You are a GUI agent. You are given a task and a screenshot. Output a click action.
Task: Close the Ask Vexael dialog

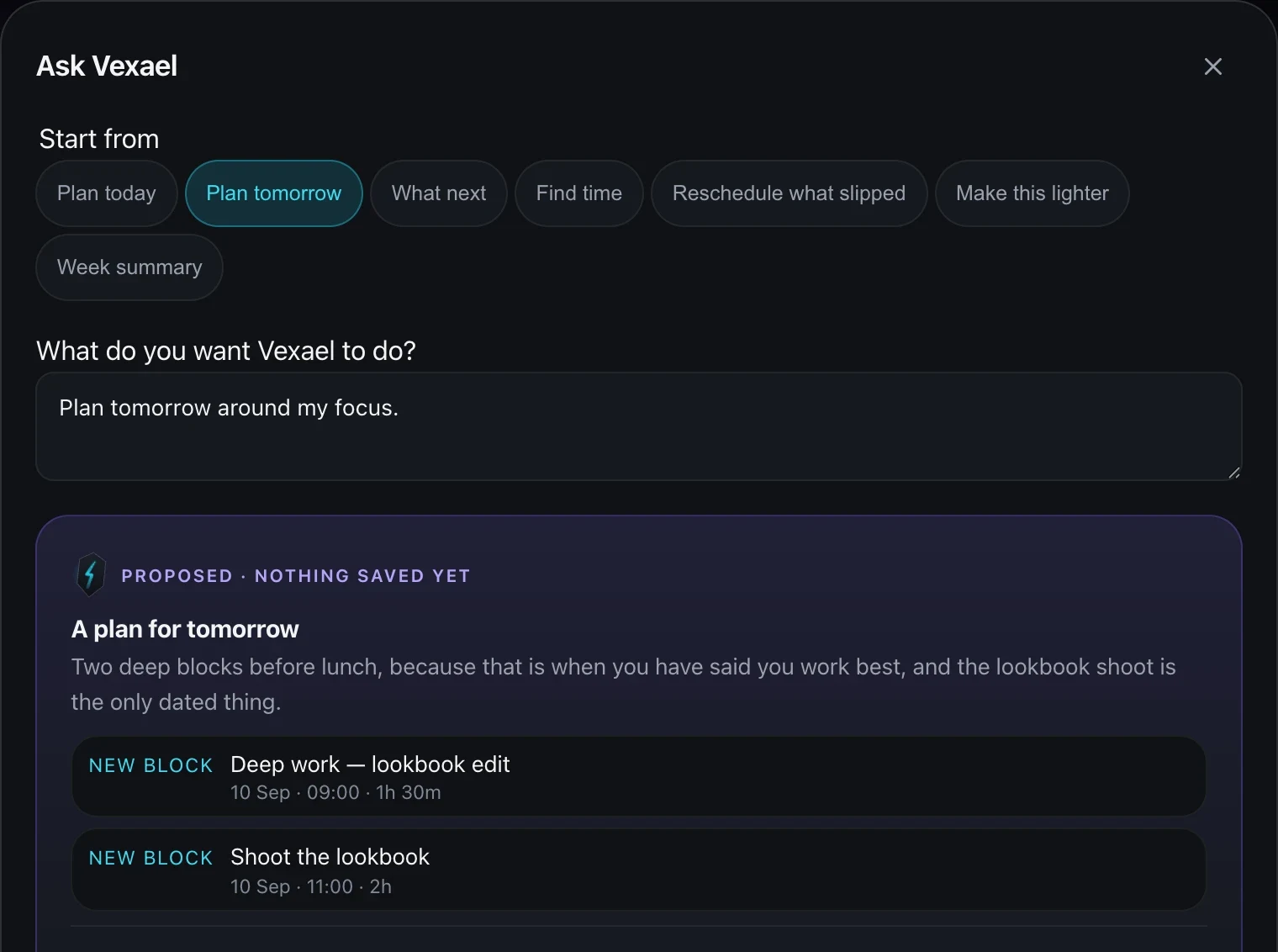1212,66
